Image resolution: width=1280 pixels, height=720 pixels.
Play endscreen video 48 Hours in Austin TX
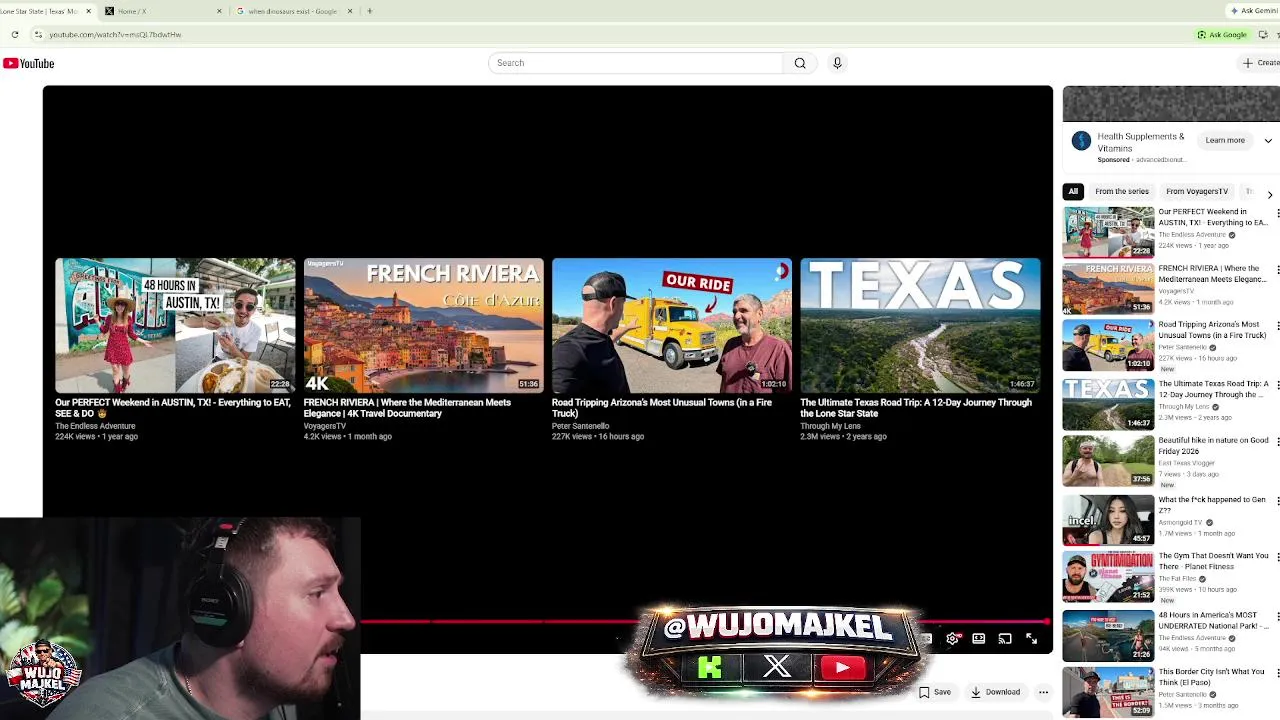click(x=175, y=326)
